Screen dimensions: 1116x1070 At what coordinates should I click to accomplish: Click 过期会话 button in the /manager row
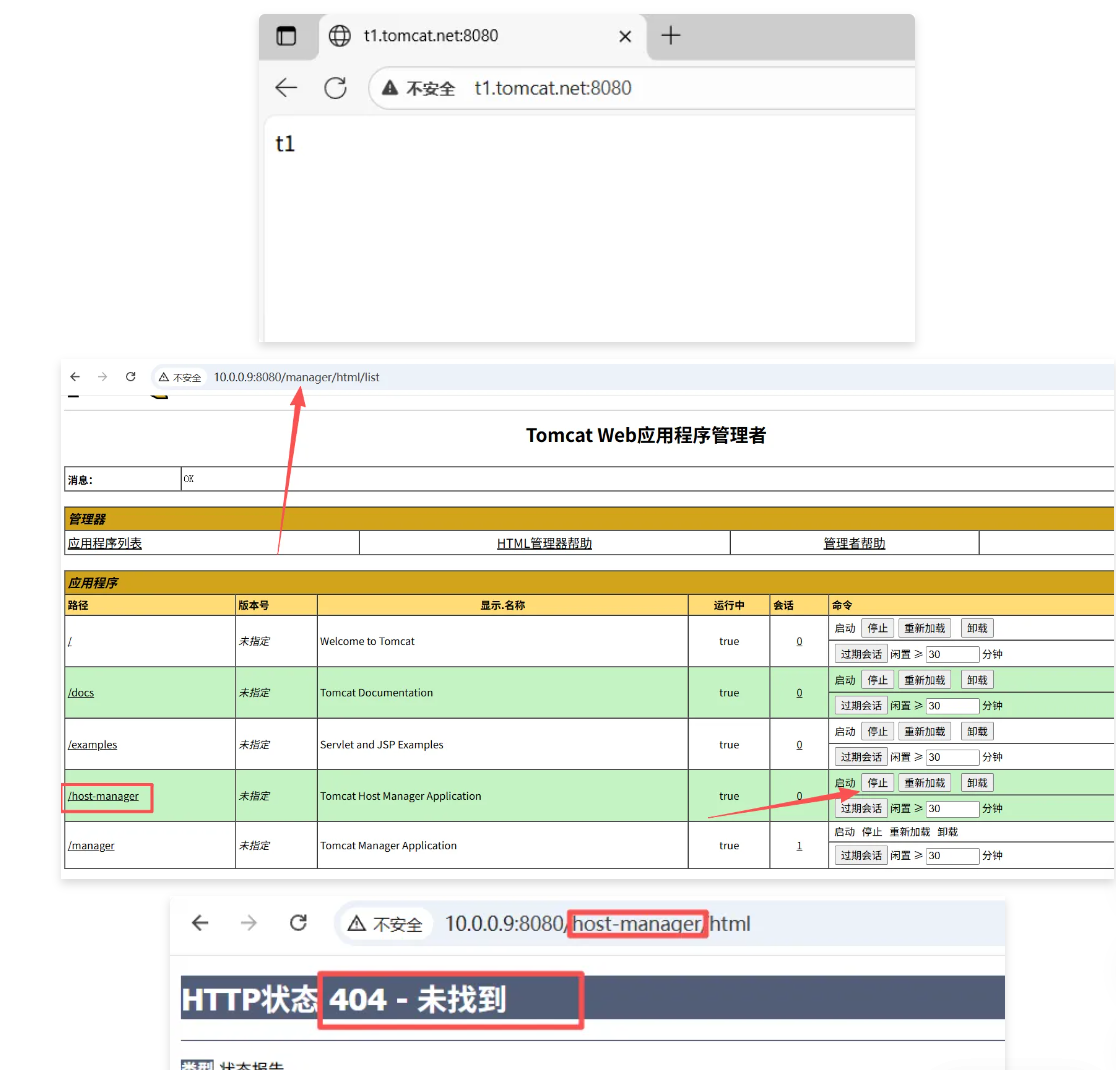[x=861, y=856]
